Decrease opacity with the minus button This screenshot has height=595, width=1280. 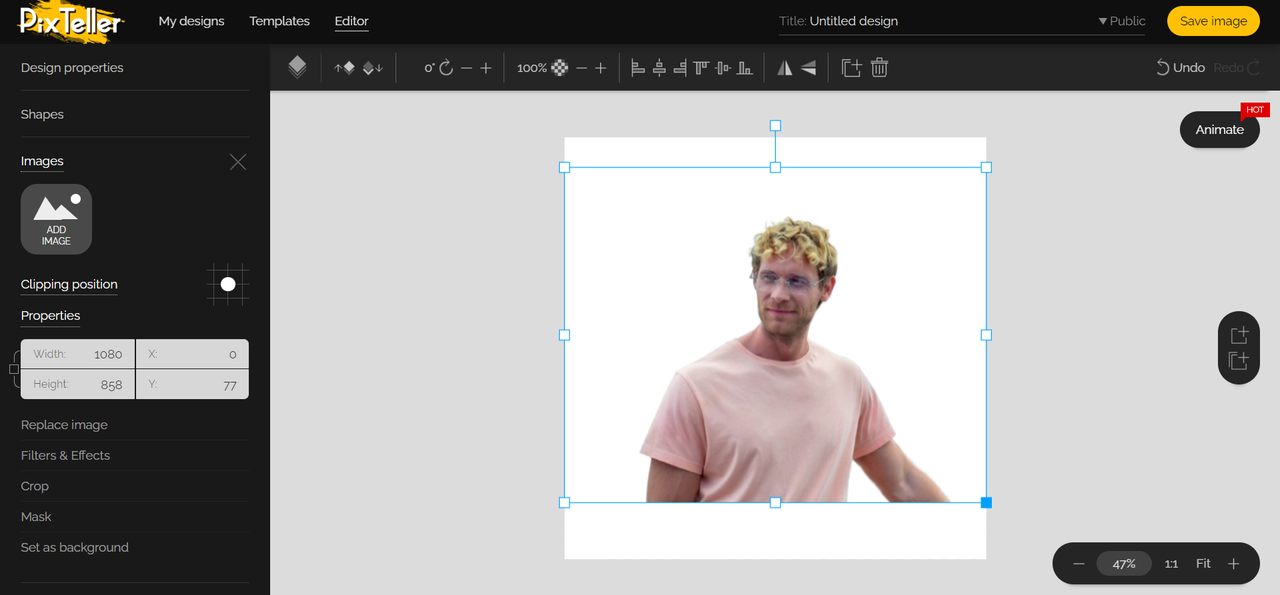581,68
